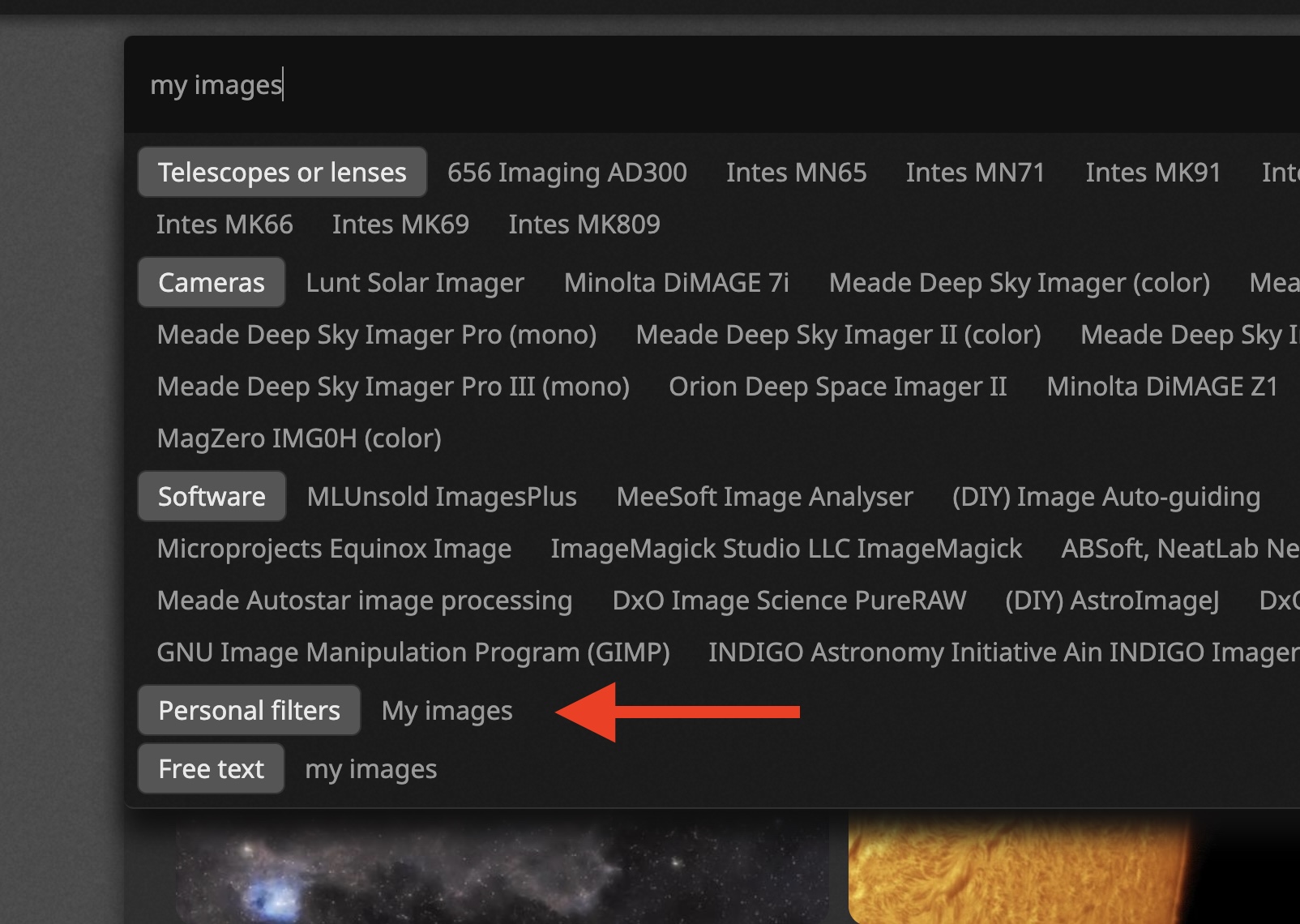This screenshot has width=1300, height=924.
Task: Select Intes MN71 telescope suggestion
Action: [x=976, y=172]
